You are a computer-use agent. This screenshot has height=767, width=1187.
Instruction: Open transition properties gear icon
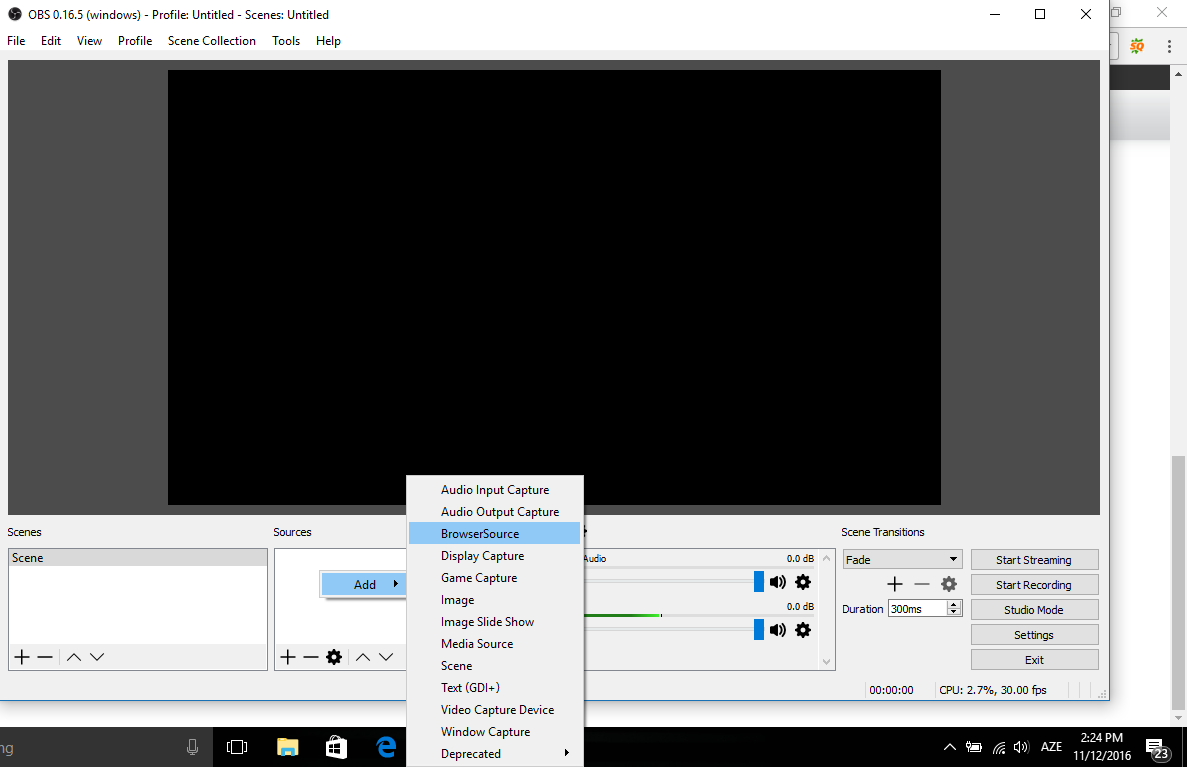(949, 584)
